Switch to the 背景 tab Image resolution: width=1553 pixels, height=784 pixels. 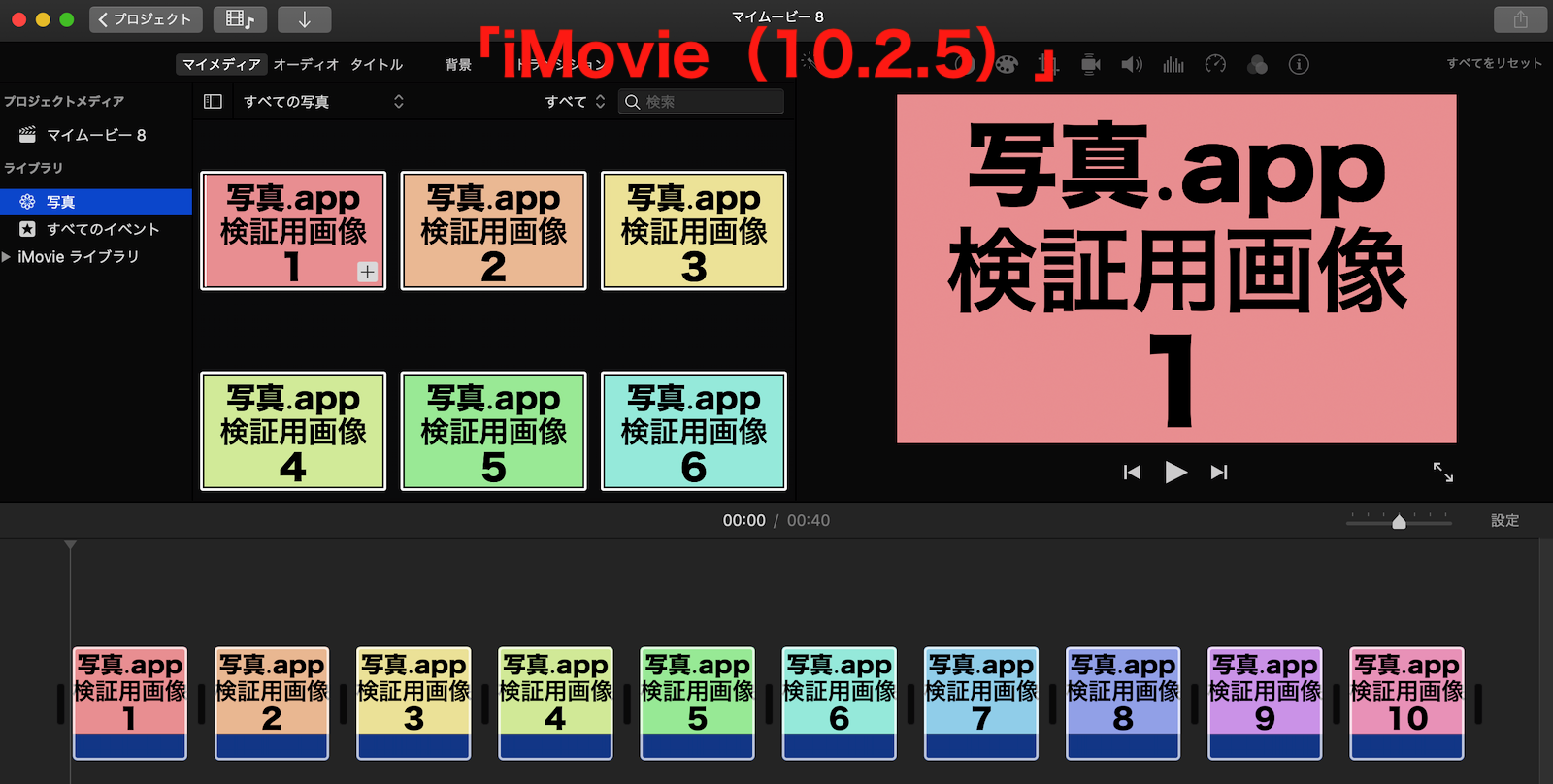pos(458,64)
